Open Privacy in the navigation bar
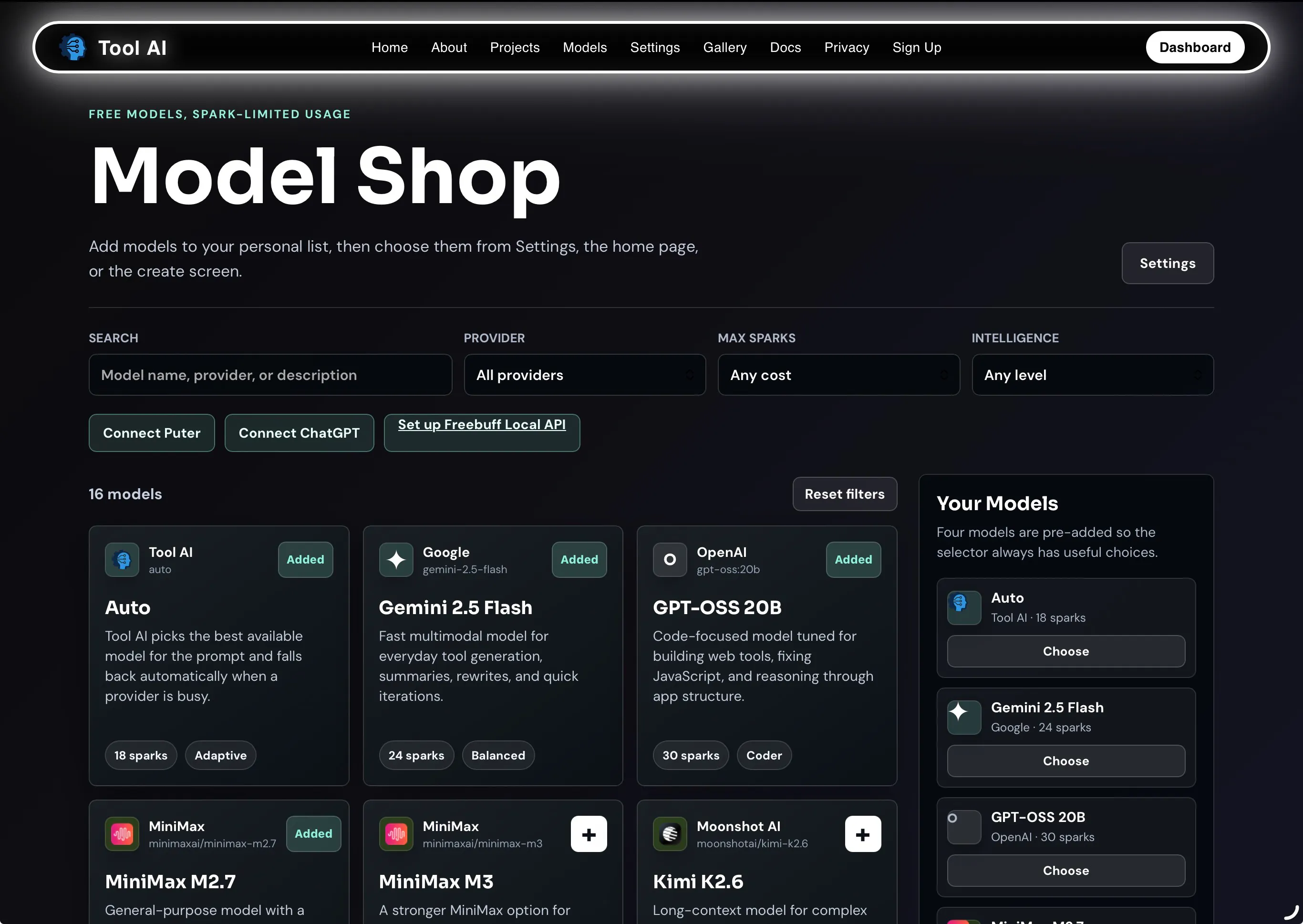Screen dimensions: 1303x924 click(847, 47)
